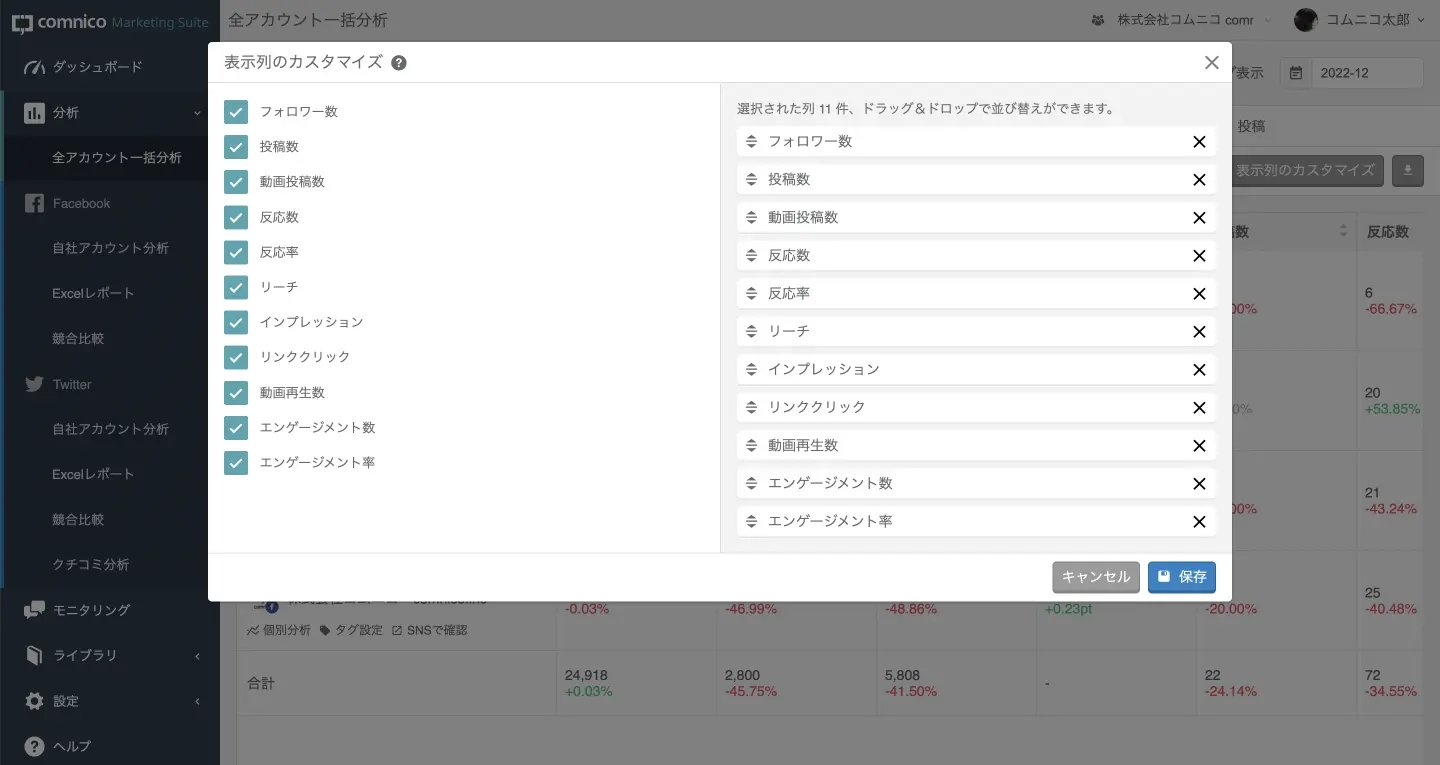Remove 反応数 from selected columns
The height and width of the screenshot is (765, 1440).
[x=1199, y=256]
